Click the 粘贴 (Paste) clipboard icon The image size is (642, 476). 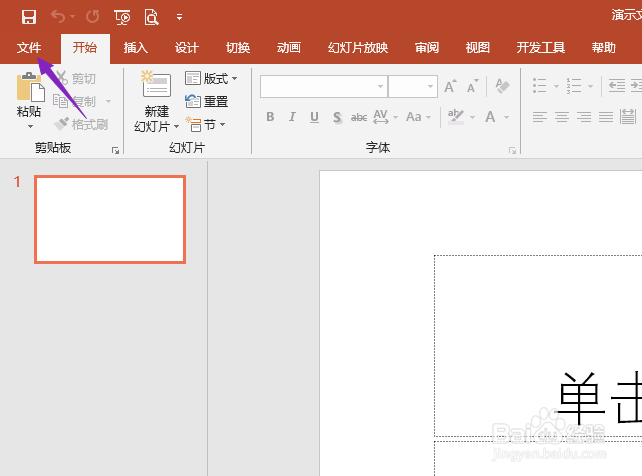pos(30,87)
